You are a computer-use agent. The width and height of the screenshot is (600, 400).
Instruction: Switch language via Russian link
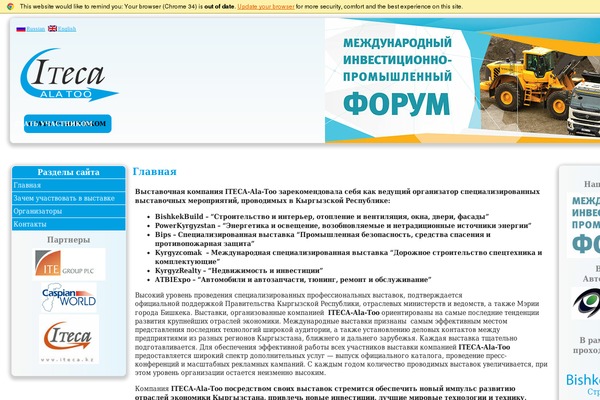[x=36, y=29]
